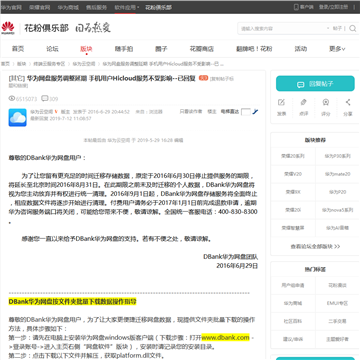360x360 pixels.
Task: Expand the 更多 navigation dropdown
Action: click(x=337, y=49)
